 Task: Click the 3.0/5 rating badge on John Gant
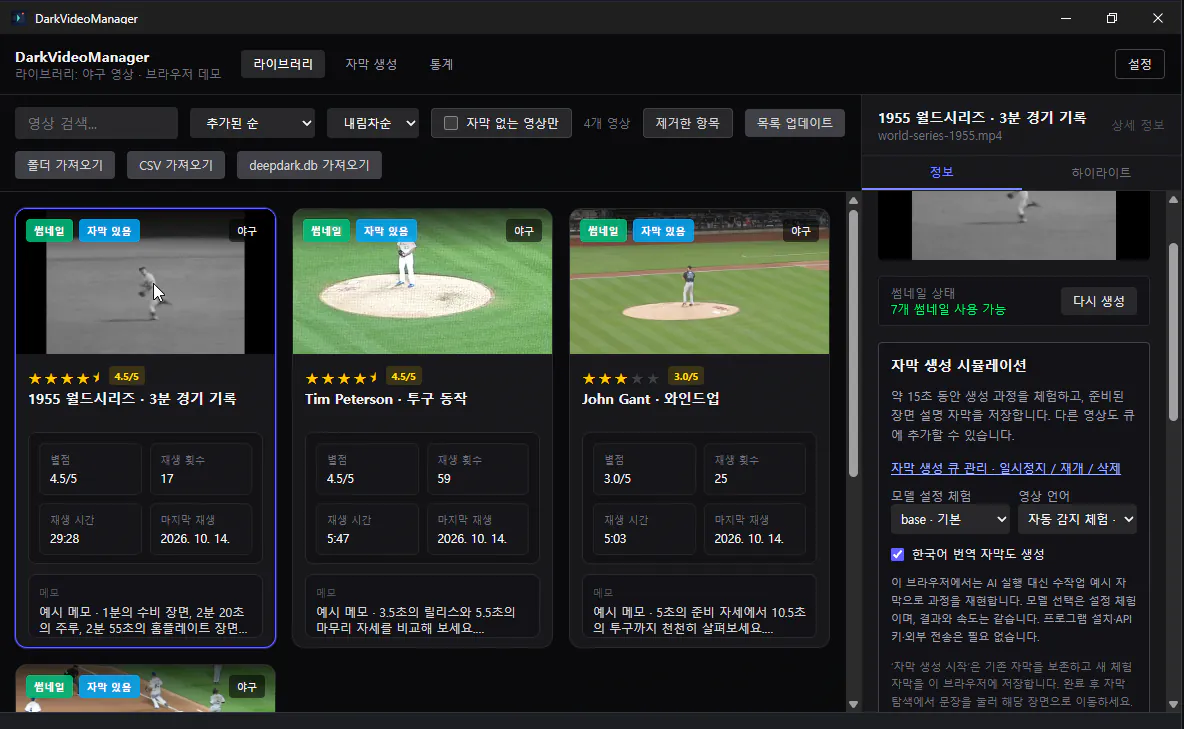pos(686,376)
